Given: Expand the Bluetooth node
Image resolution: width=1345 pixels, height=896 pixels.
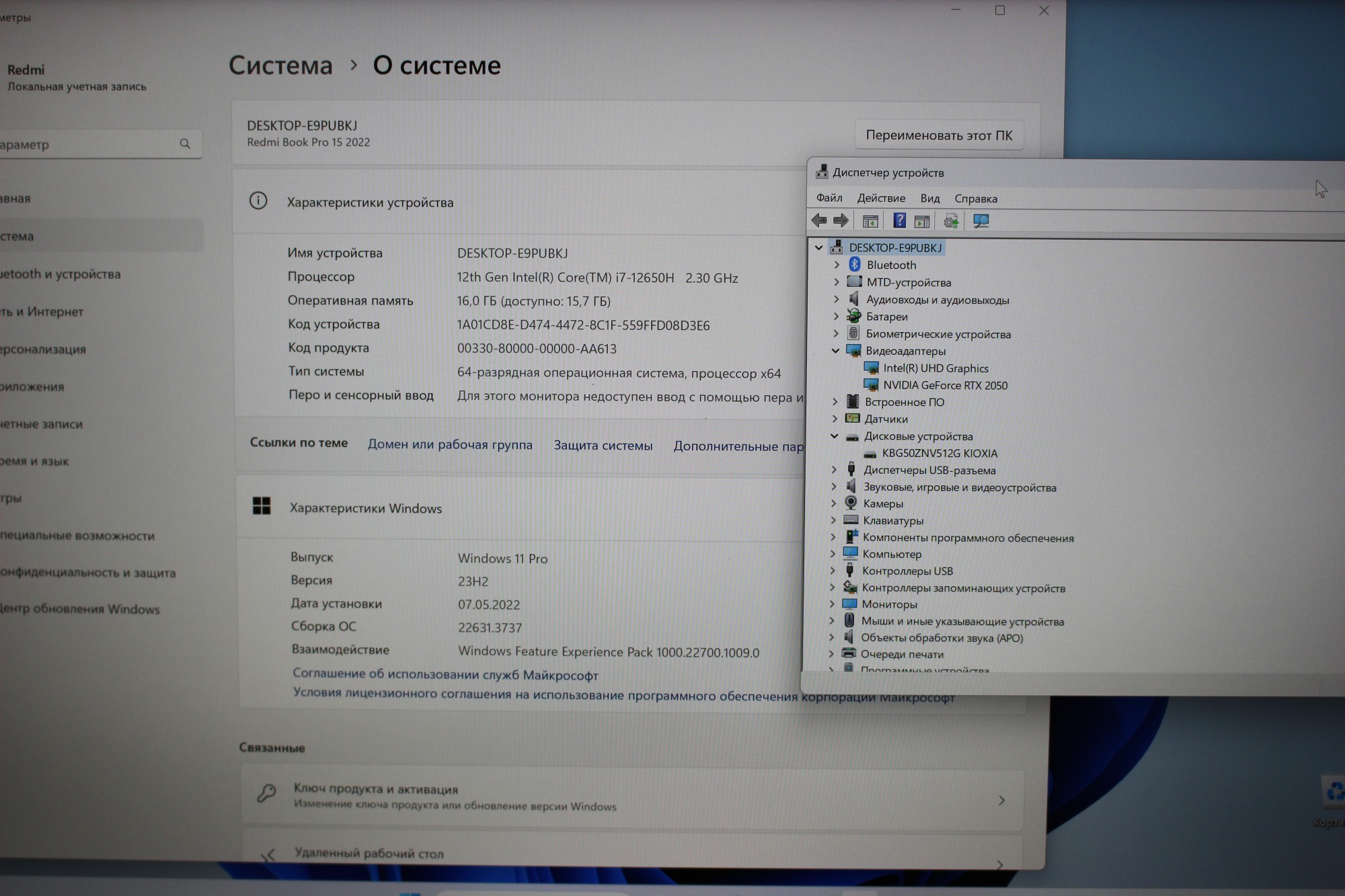Looking at the screenshot, I should coord(837,265).
